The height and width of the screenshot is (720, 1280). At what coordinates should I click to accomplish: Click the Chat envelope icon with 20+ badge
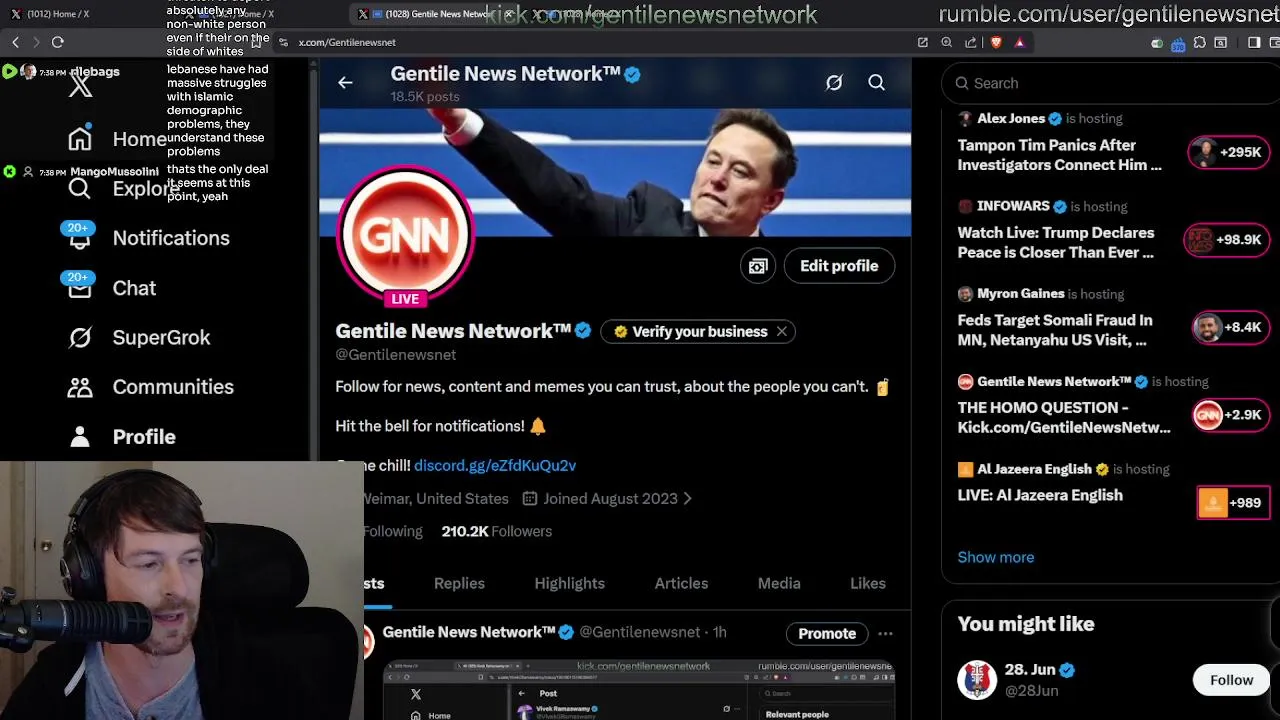coord(80,288)
